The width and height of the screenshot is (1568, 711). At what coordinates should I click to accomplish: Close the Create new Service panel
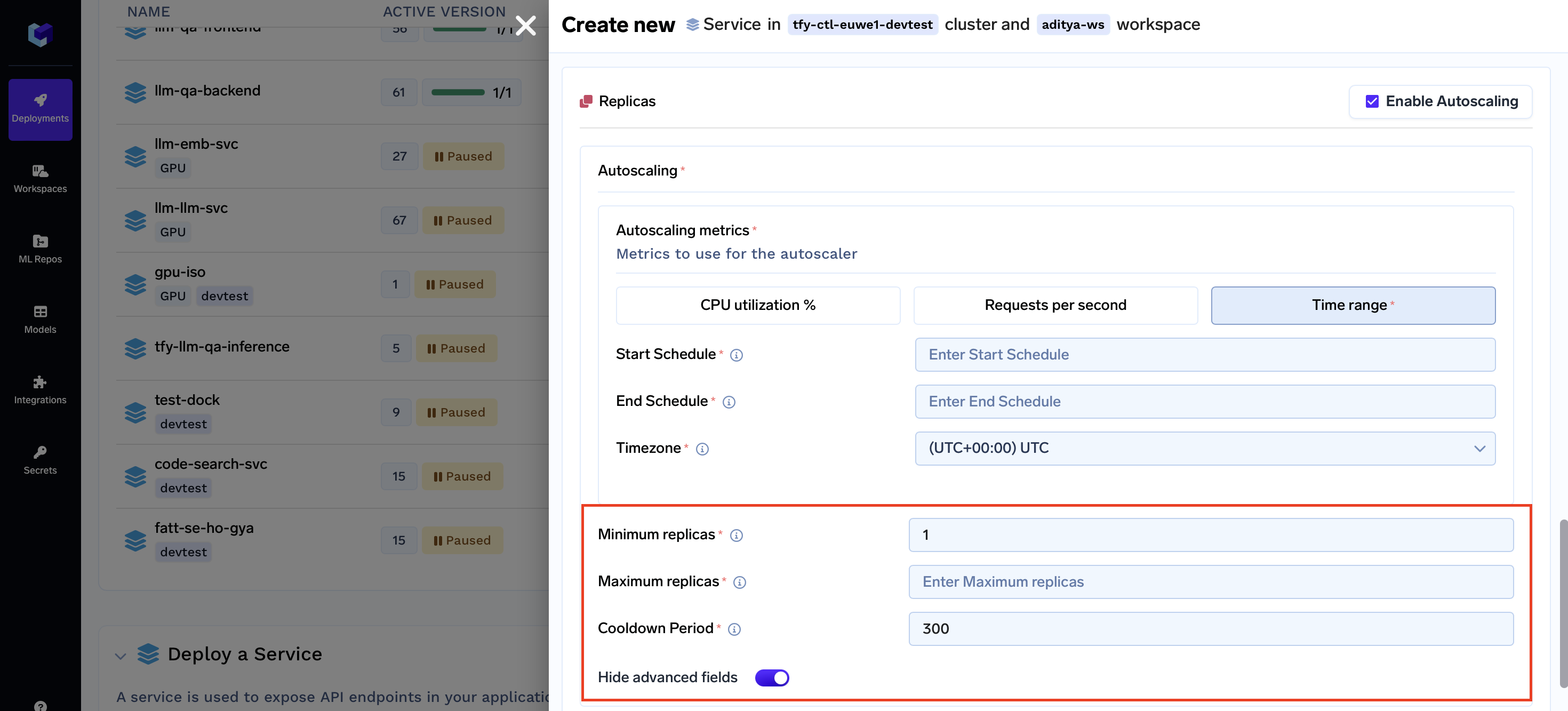[x=525, y=26]
